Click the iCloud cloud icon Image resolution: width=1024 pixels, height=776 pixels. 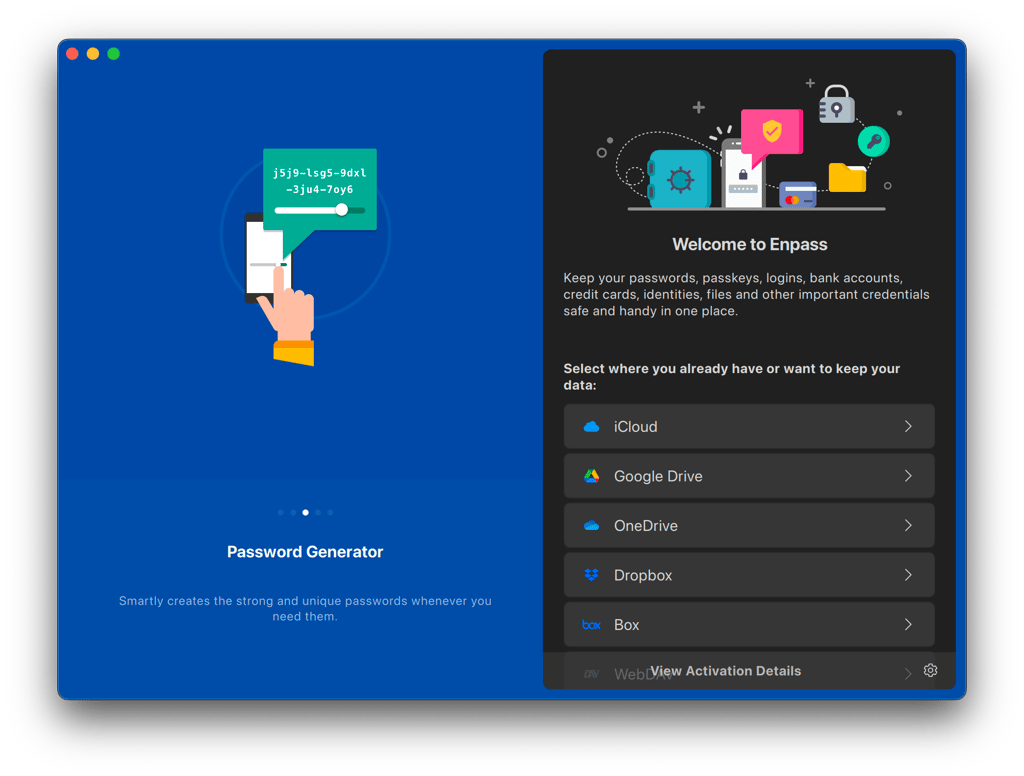click(591, 427)
